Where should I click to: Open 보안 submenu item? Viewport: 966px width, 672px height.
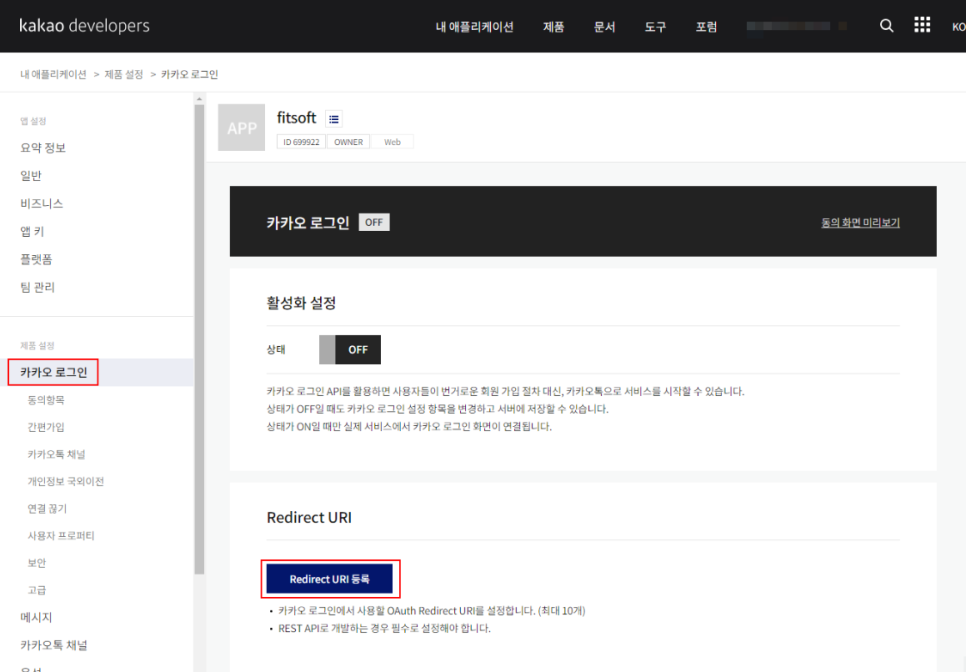click(37, 563)
